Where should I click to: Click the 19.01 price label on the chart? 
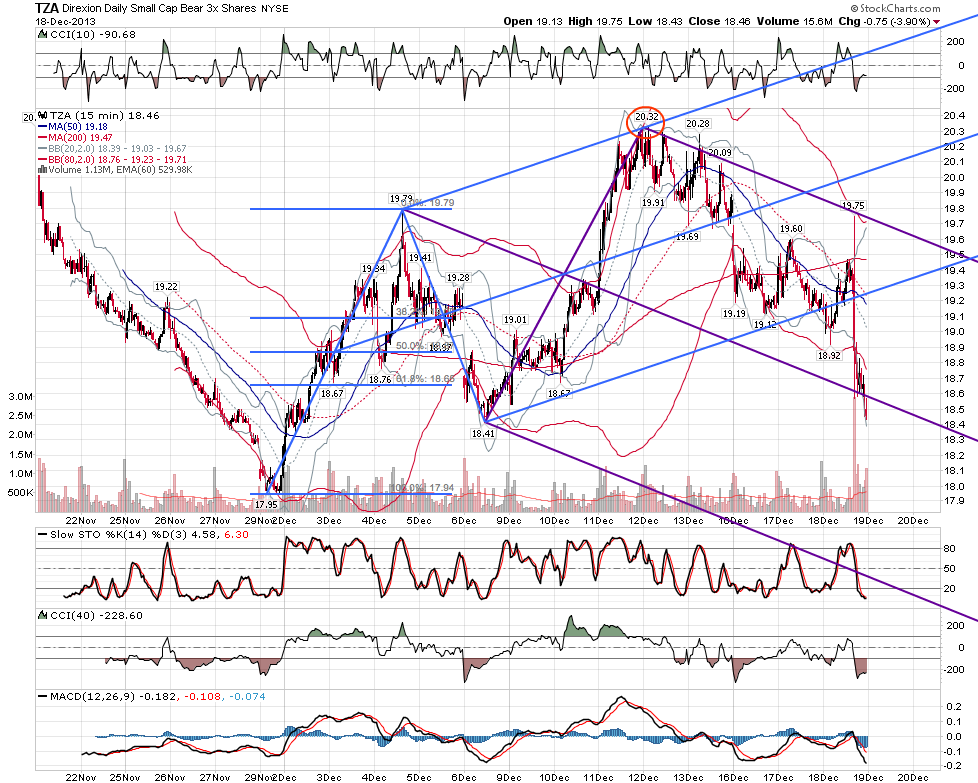[x=515, y=319]
